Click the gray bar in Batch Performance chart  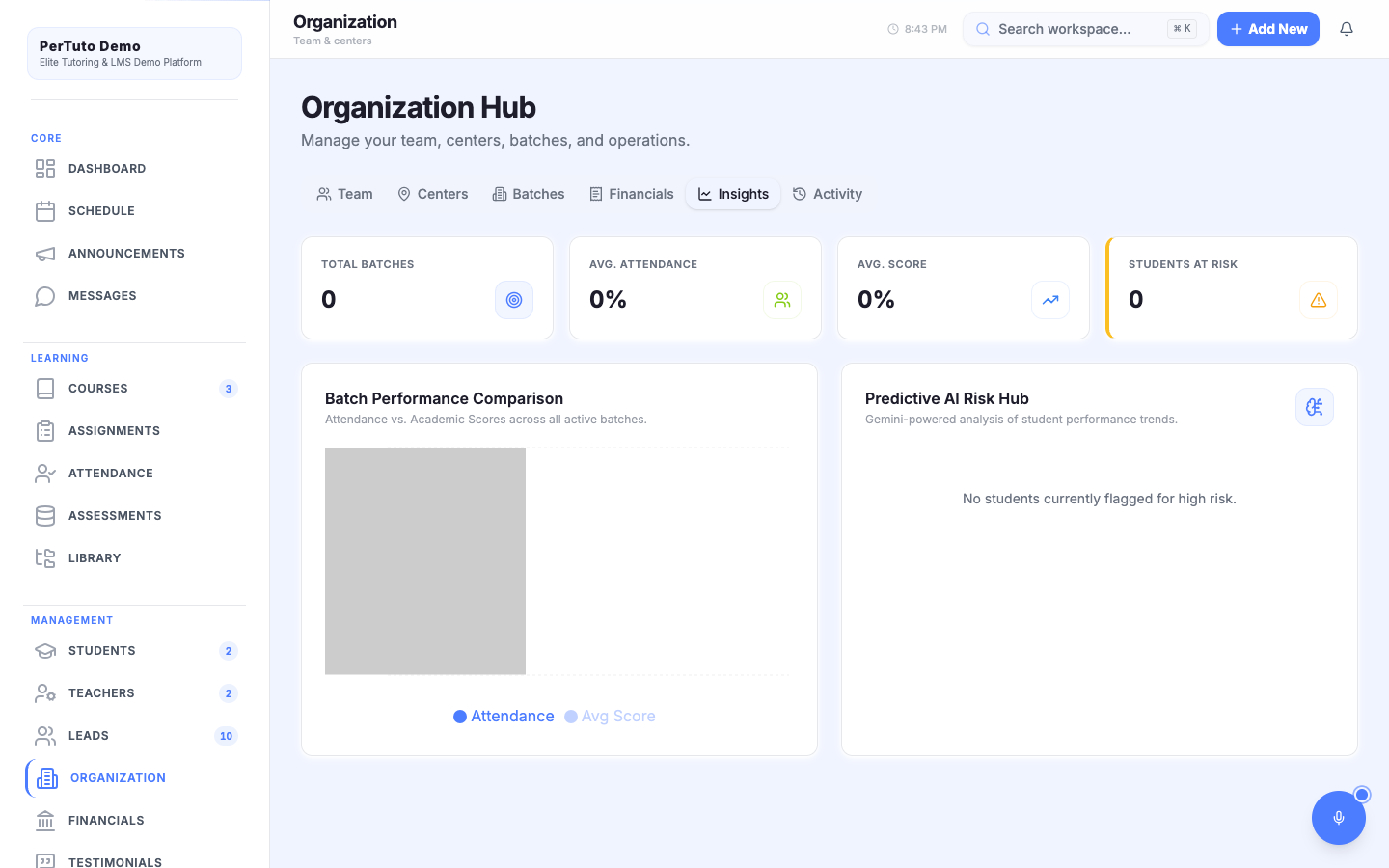425,561
